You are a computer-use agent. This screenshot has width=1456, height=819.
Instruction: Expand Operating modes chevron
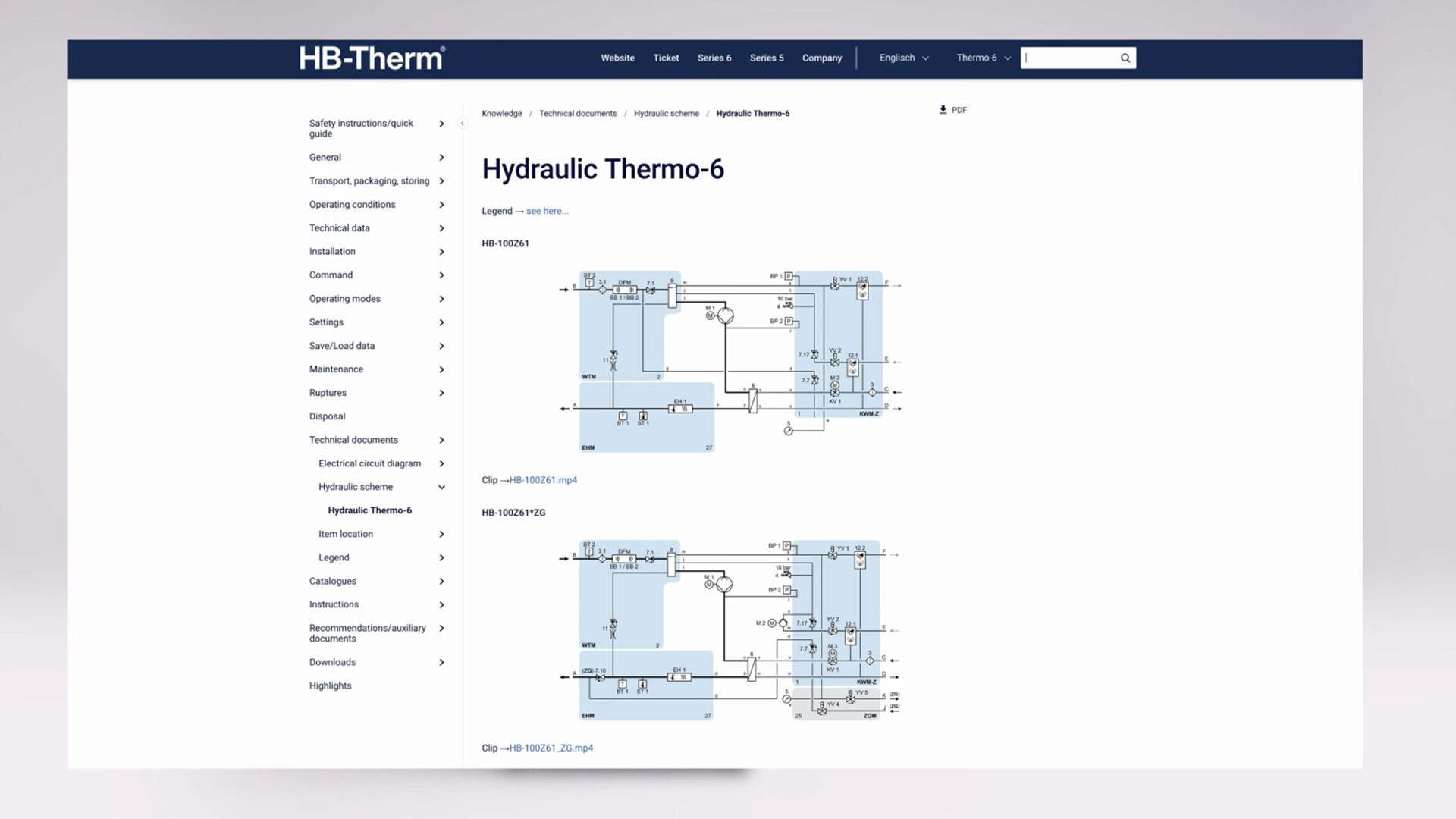pyautogui.click(x=441, y=299)
